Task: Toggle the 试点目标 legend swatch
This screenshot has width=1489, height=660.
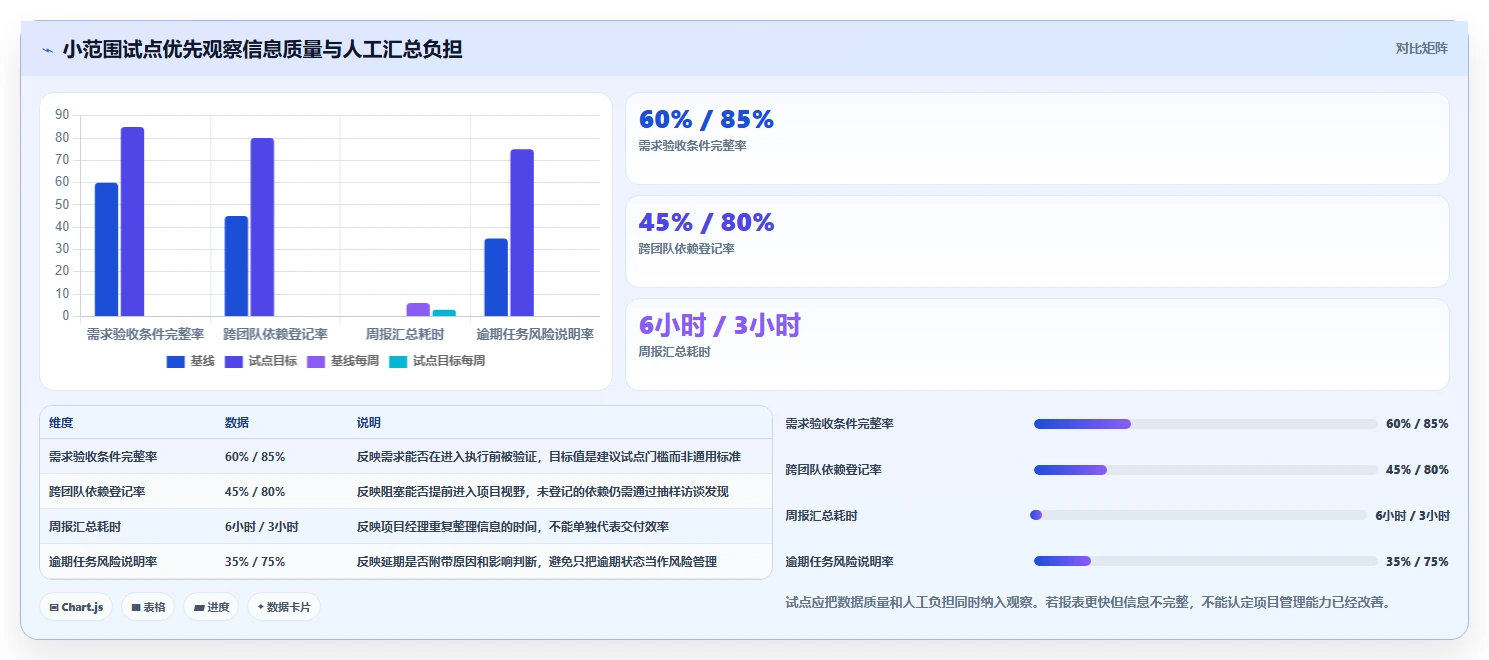Action: pos(234,361)
